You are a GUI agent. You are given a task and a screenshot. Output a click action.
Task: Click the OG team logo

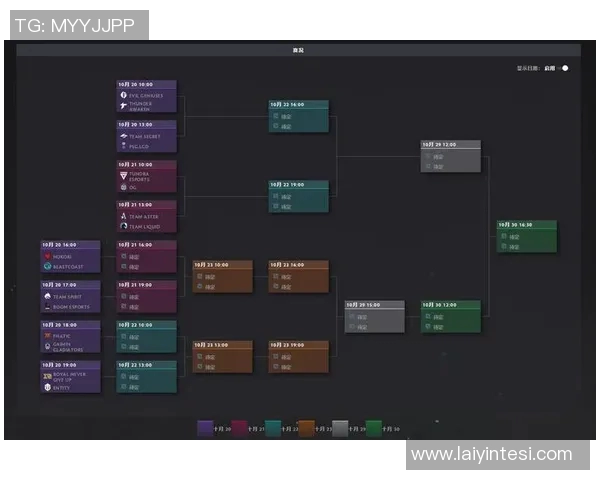124,187
